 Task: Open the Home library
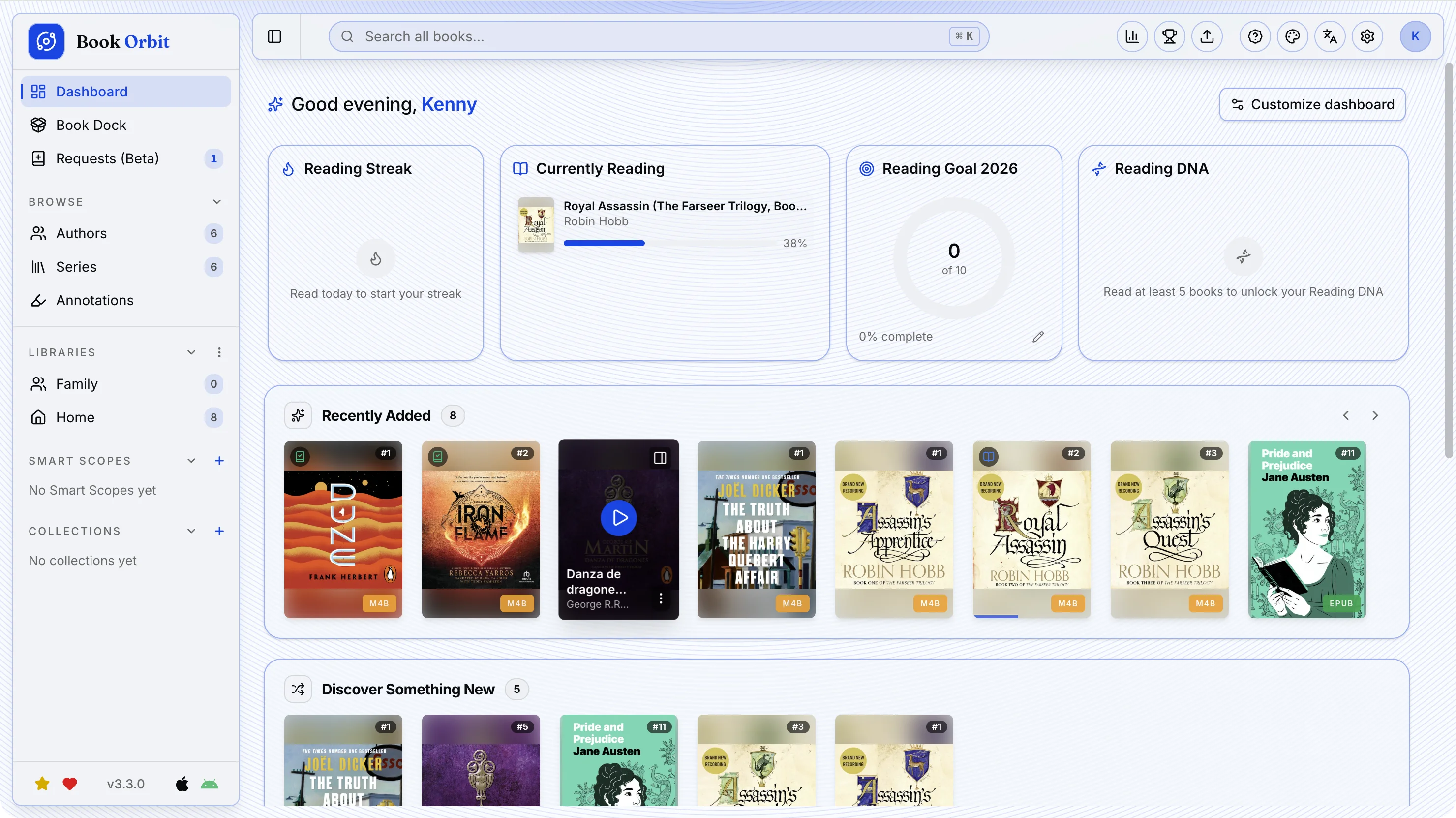click(x=125, y=417)
